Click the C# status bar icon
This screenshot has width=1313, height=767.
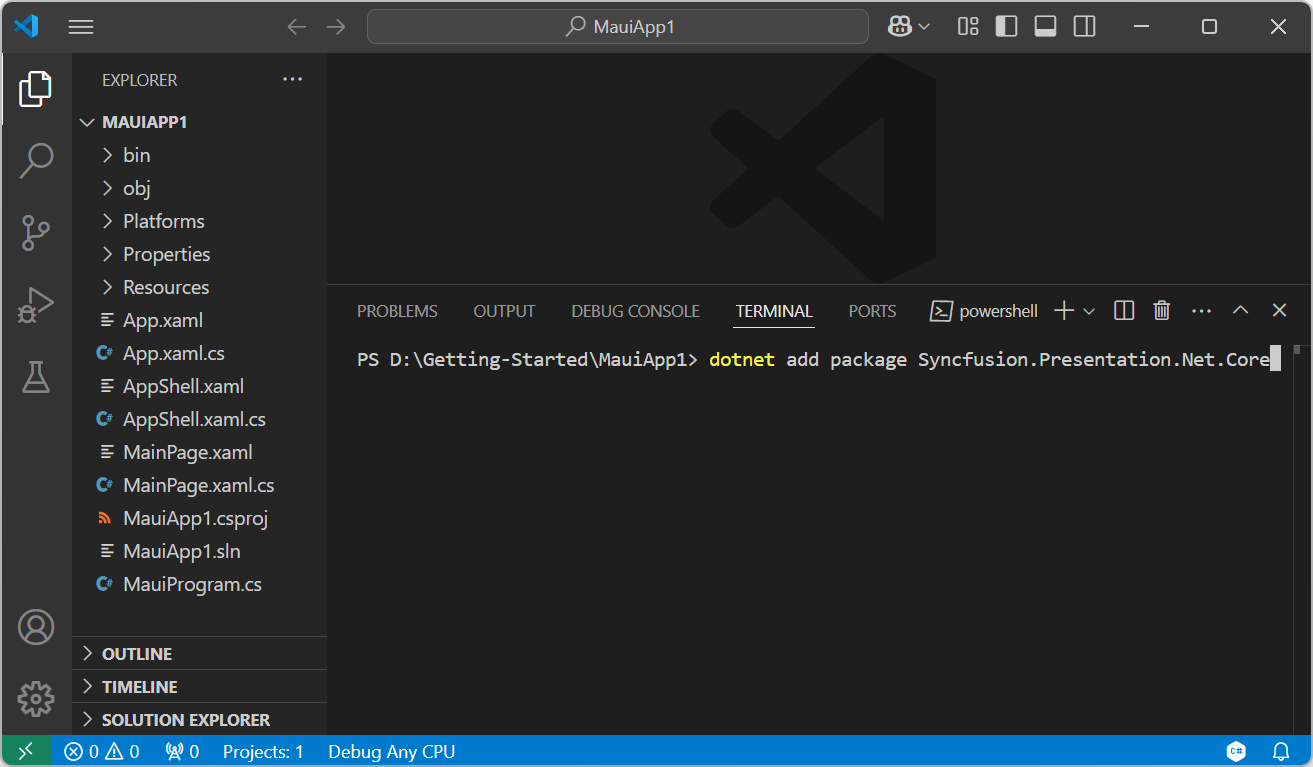coord(1237,751)
